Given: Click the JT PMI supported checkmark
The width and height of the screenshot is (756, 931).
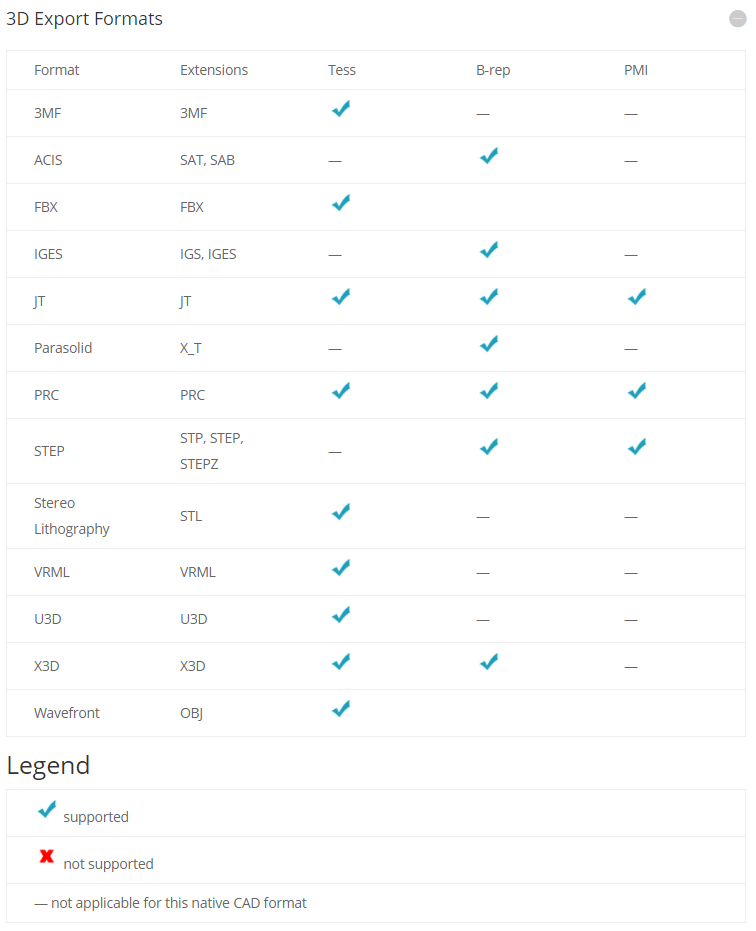Looking at the screenshot, I should coord(637,297).
